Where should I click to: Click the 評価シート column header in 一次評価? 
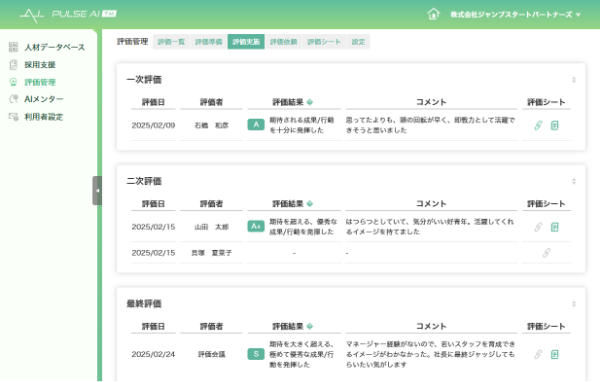546,102
